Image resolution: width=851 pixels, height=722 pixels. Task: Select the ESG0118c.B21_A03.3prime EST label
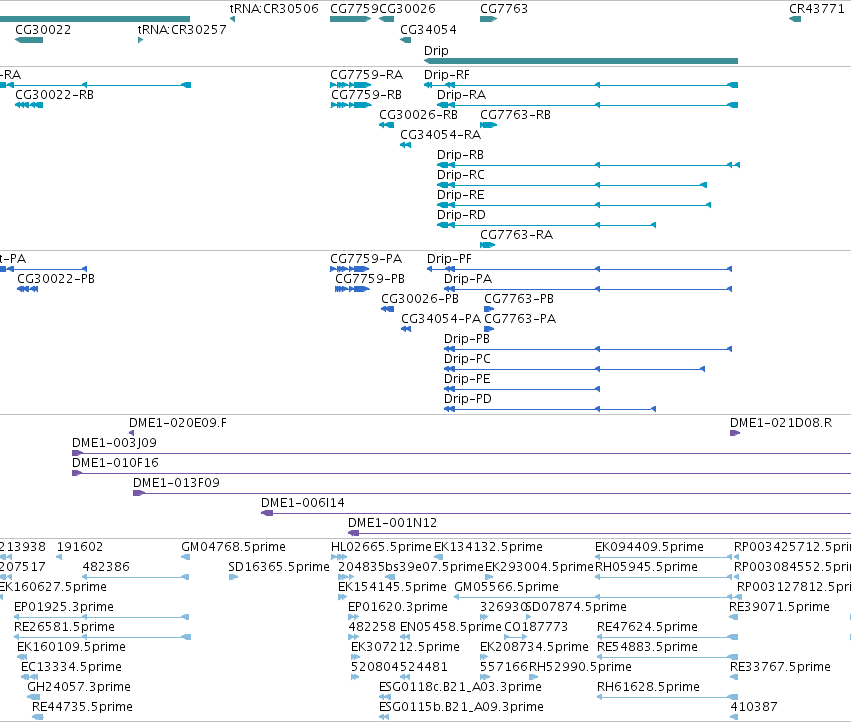[460, 687]
